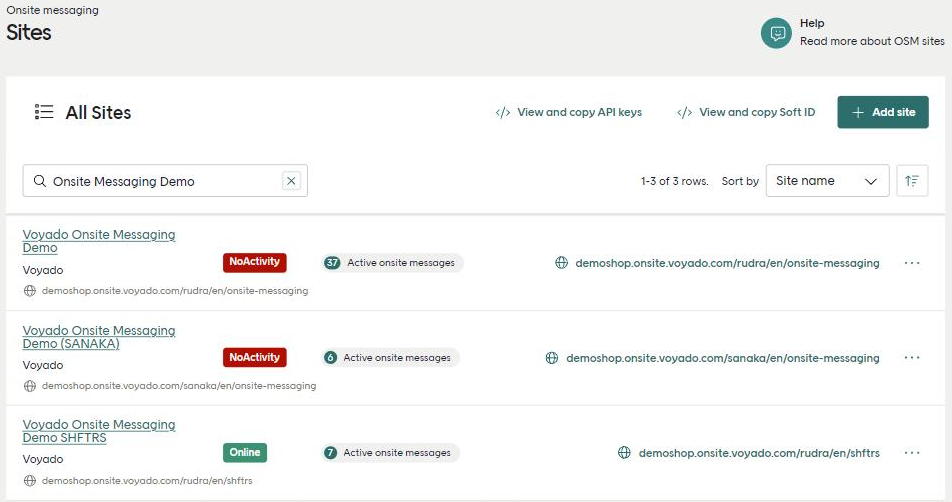952x502 pixels.
Task: Click inside the Onsite Messaging Demo search field
Action: point(165,181)
